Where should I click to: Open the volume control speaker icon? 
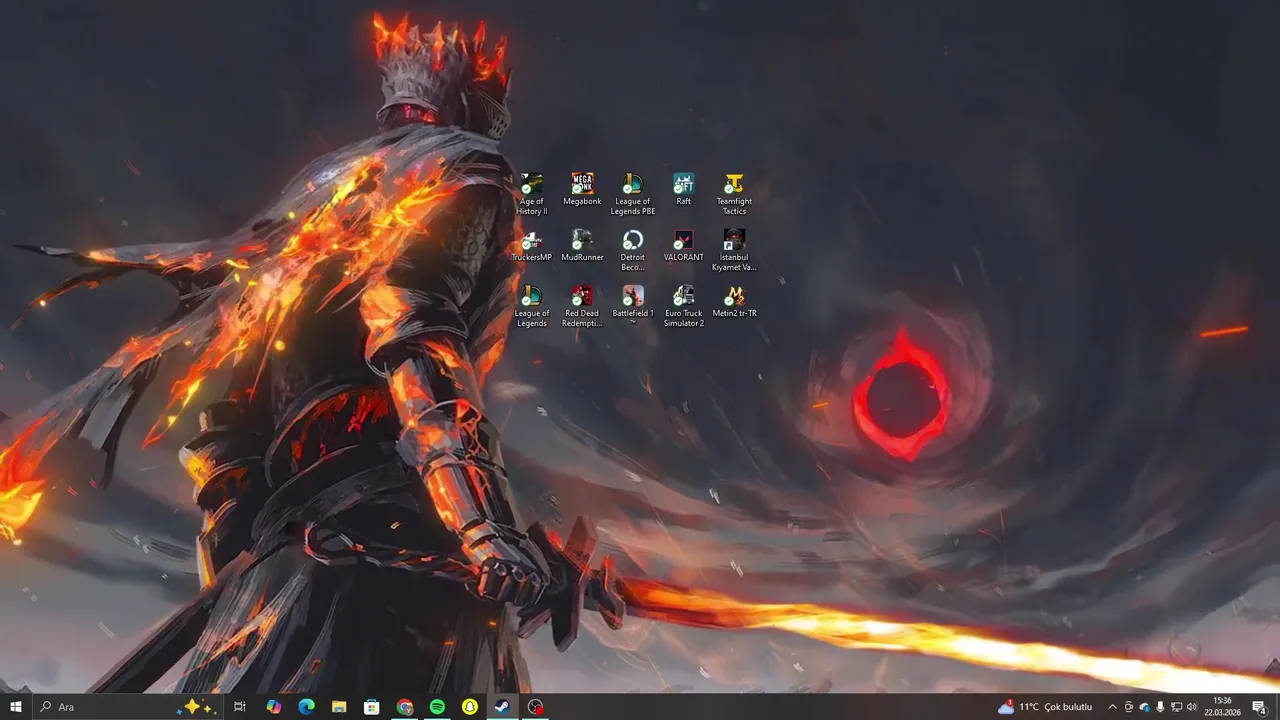1192,707
